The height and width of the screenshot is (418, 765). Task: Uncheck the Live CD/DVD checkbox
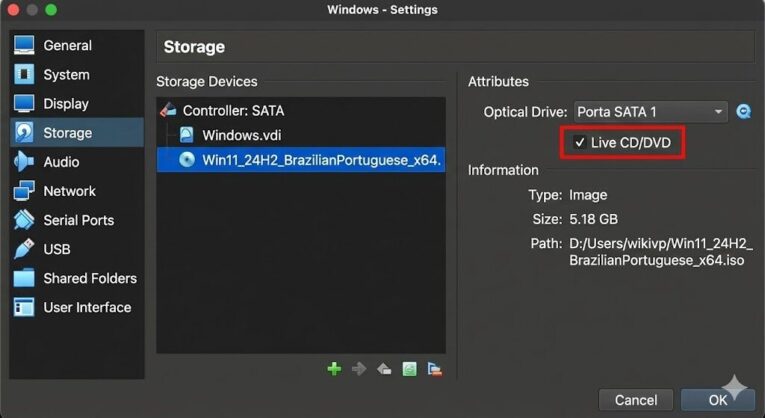pos(579,143)
